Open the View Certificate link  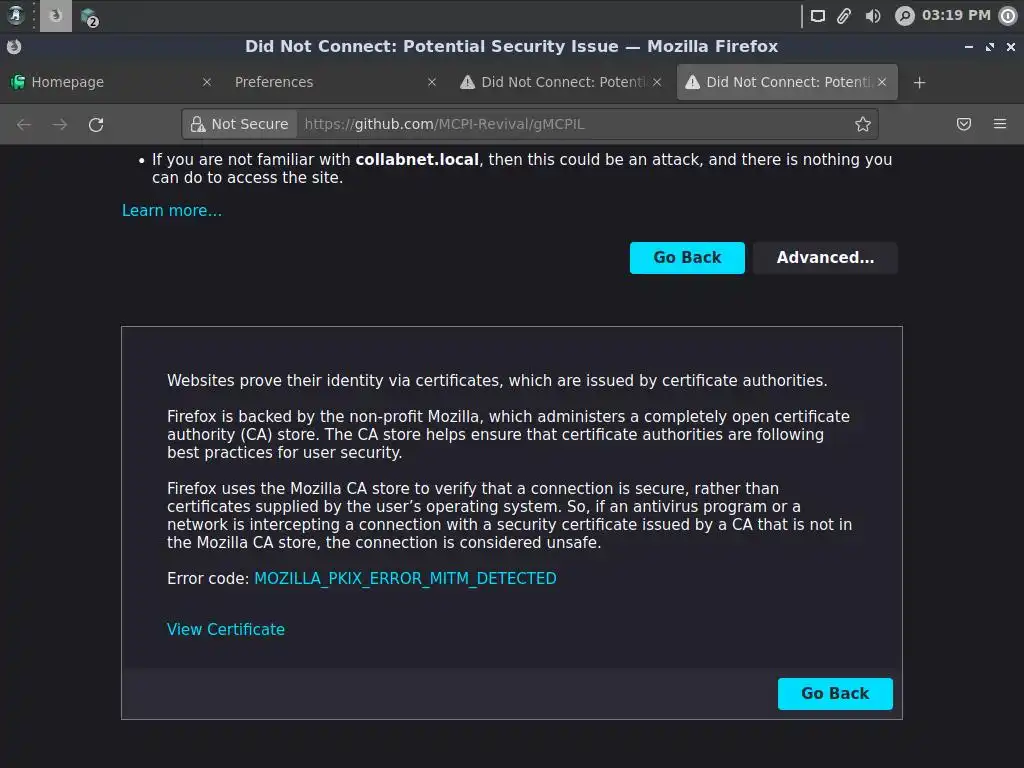click(x=226, y=630)
